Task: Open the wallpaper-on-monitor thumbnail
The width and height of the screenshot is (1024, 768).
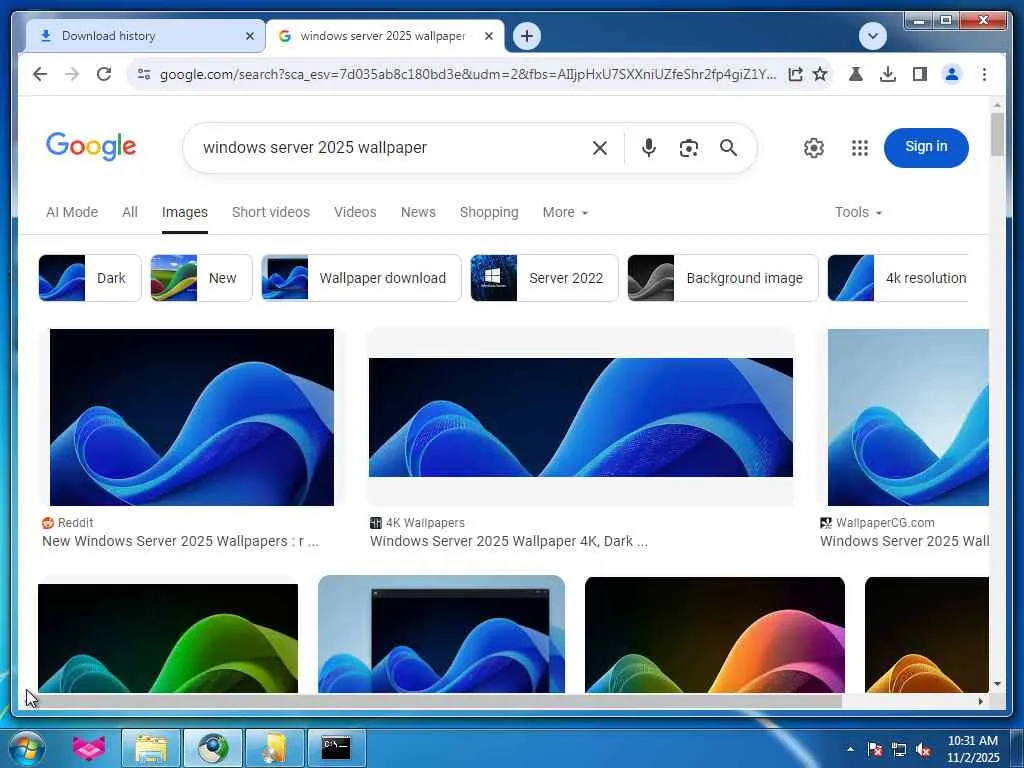Action: click(441, 634)
